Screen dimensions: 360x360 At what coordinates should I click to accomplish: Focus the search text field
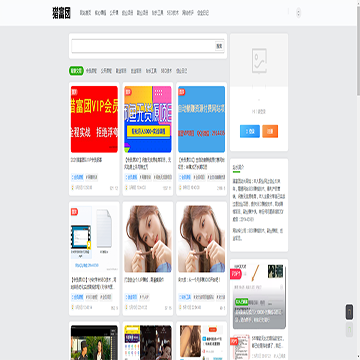click(143, 46)
